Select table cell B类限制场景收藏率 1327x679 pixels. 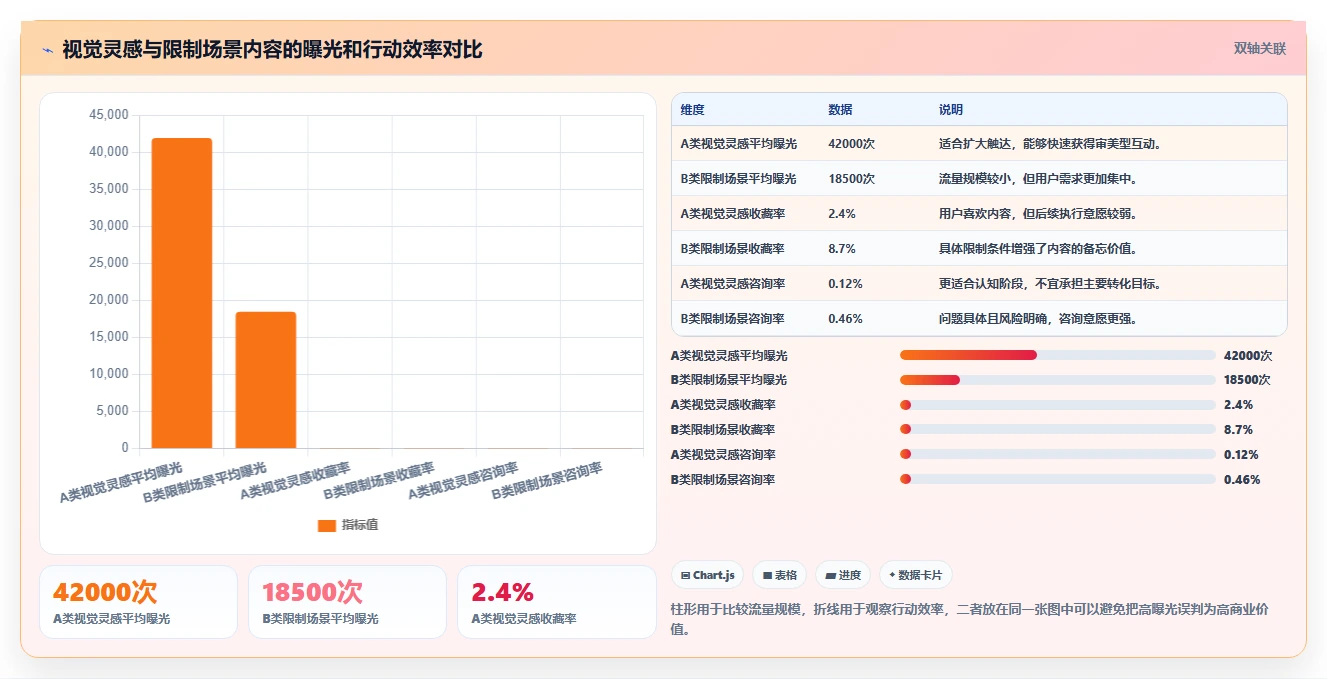click(x=733, y=249)
